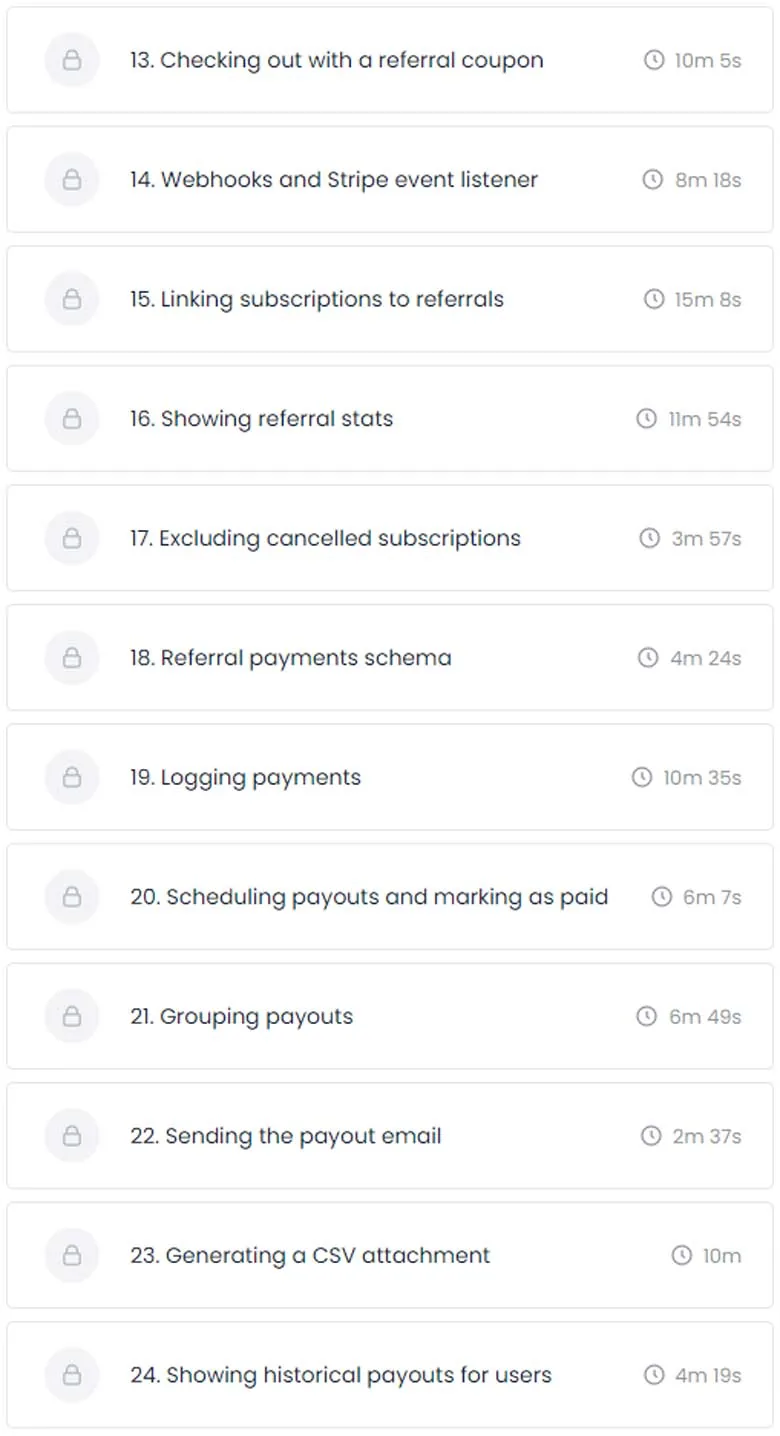Click lock icon on lesson 13
This screenshot has width=780, height=1436.
tap(72, 60)
